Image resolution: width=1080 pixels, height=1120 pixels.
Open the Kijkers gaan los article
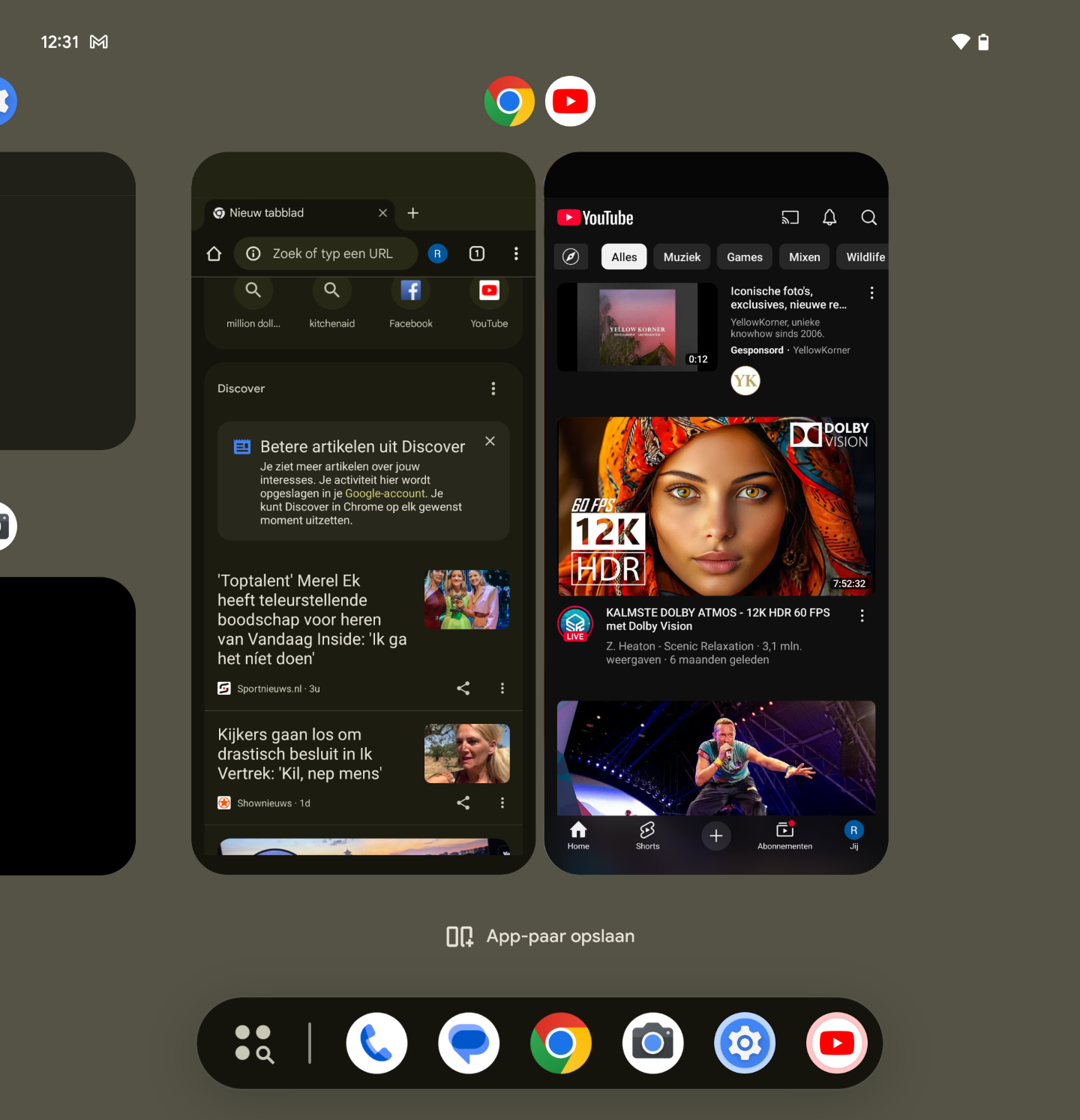[300, 754]
